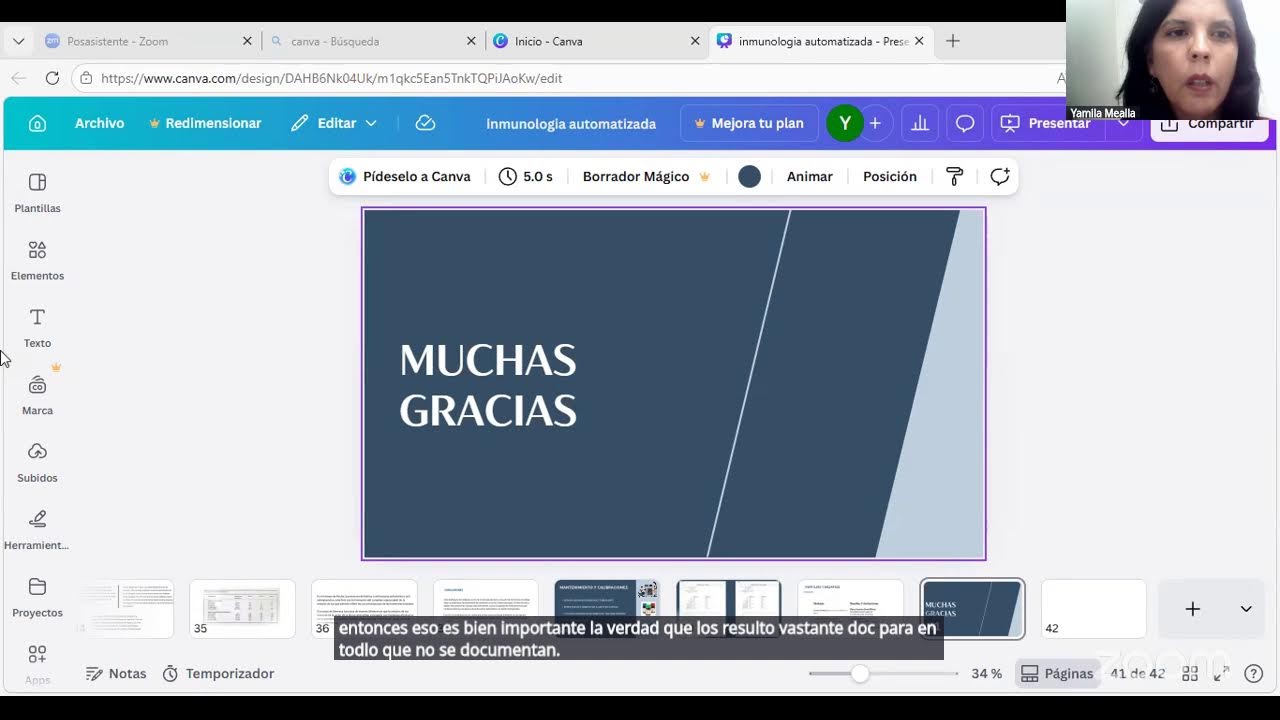The height and width of the screenshot is (720, 1280).
Task: Select the MUCHAS GRACIAS page thumbnail
Action: pos(972,608)
